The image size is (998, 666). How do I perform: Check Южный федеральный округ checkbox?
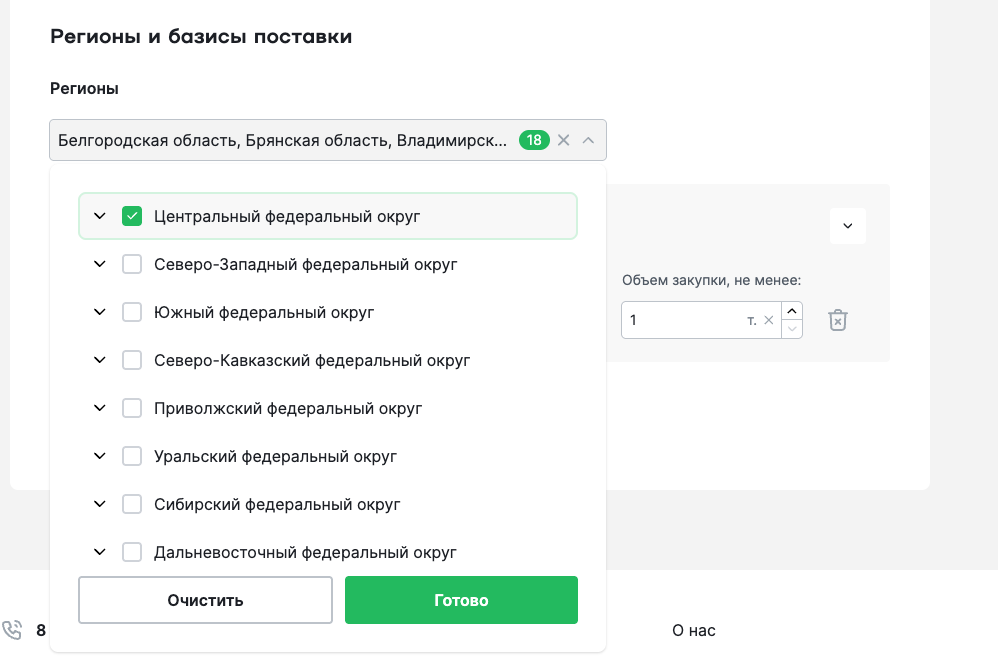pyautogui.click(x=132, y=312)
